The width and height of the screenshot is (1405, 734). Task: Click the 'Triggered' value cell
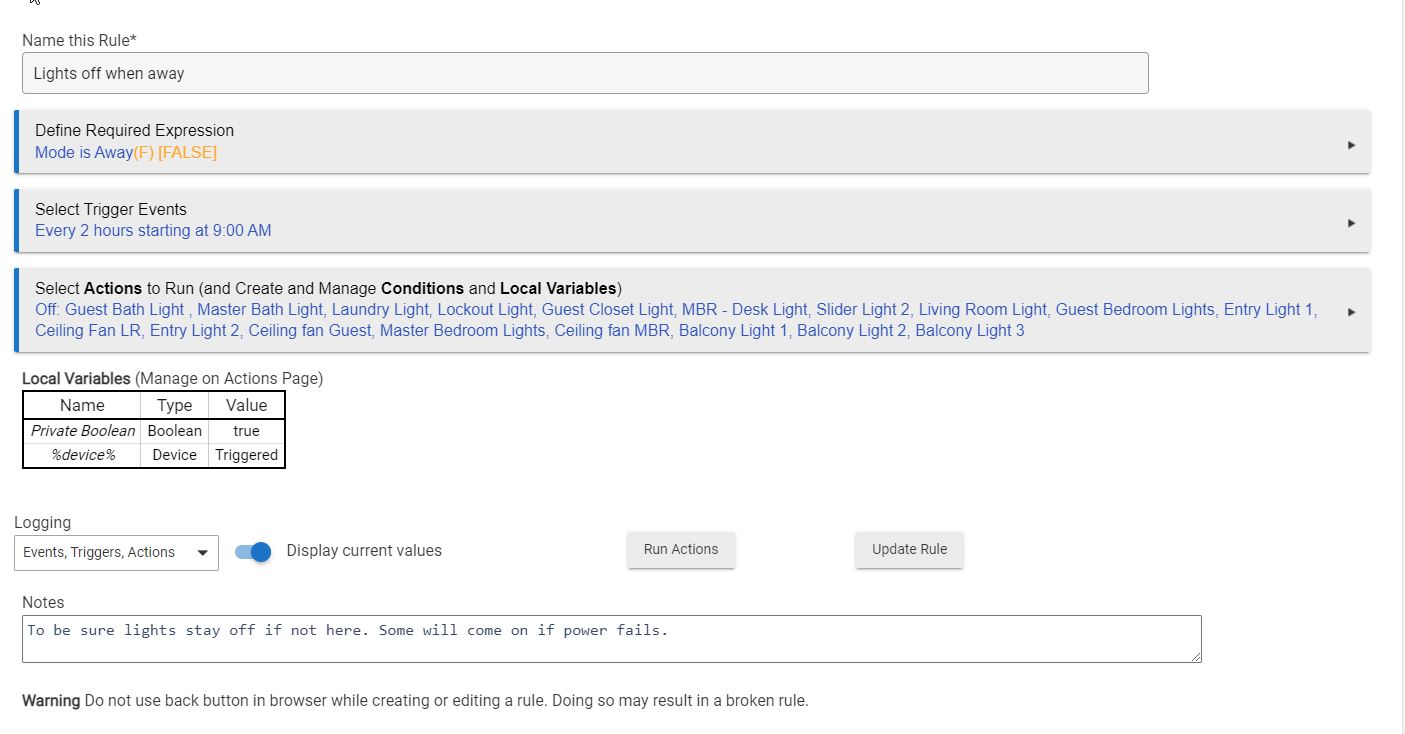[246, 455]
